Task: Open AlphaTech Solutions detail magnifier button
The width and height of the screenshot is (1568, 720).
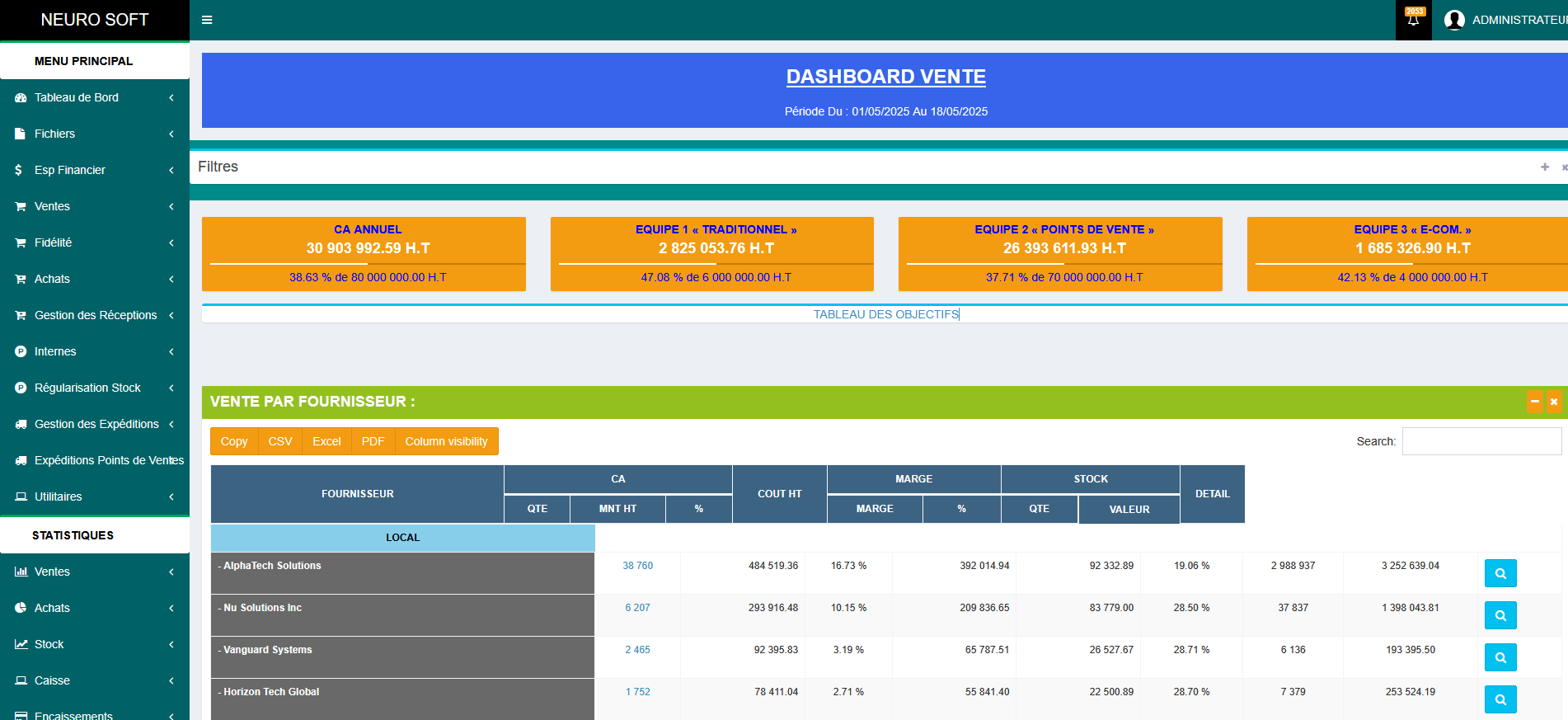Action: [1500, 573]
